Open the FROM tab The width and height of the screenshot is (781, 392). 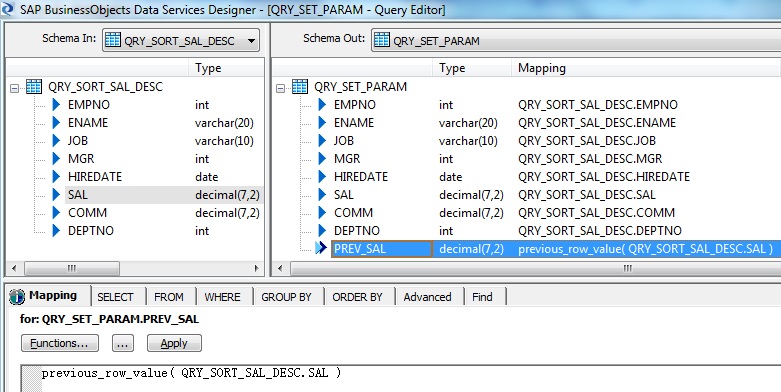click(169, 297)
